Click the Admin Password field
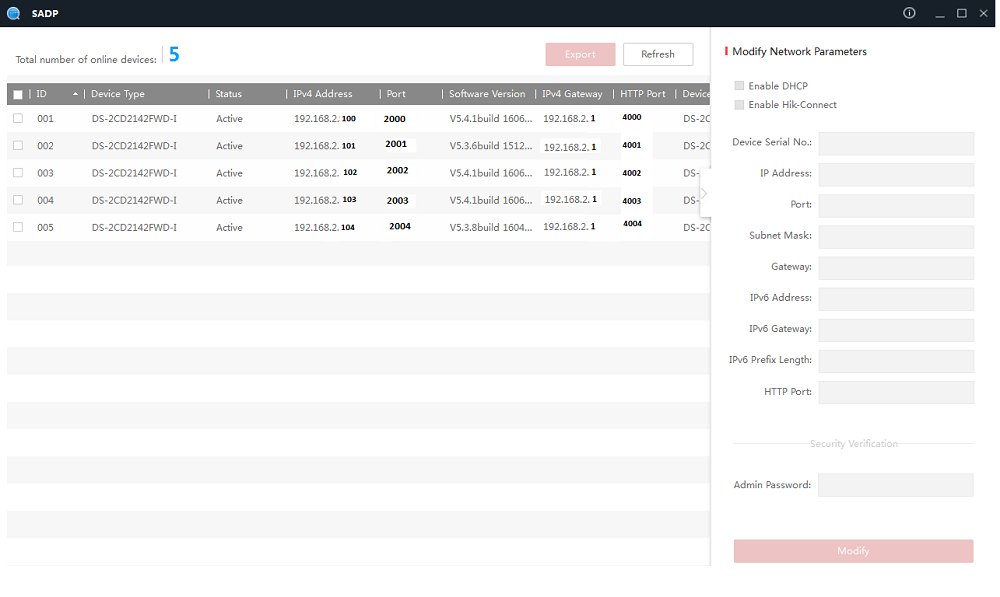This screenshot has height=597, width=1000. [x=895, y=484]
